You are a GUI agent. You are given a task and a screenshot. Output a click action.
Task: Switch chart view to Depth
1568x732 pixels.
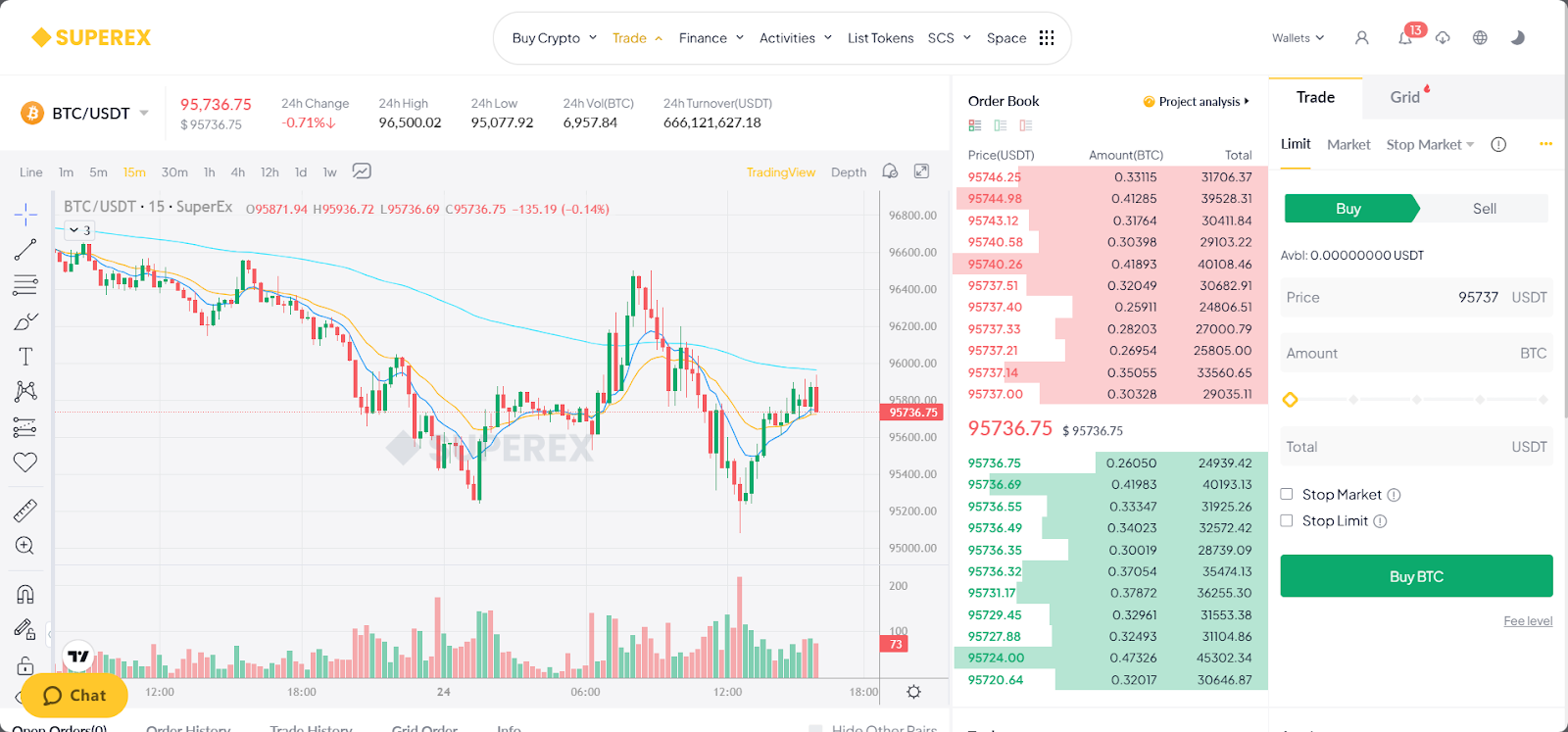click(x=849, y=172)
